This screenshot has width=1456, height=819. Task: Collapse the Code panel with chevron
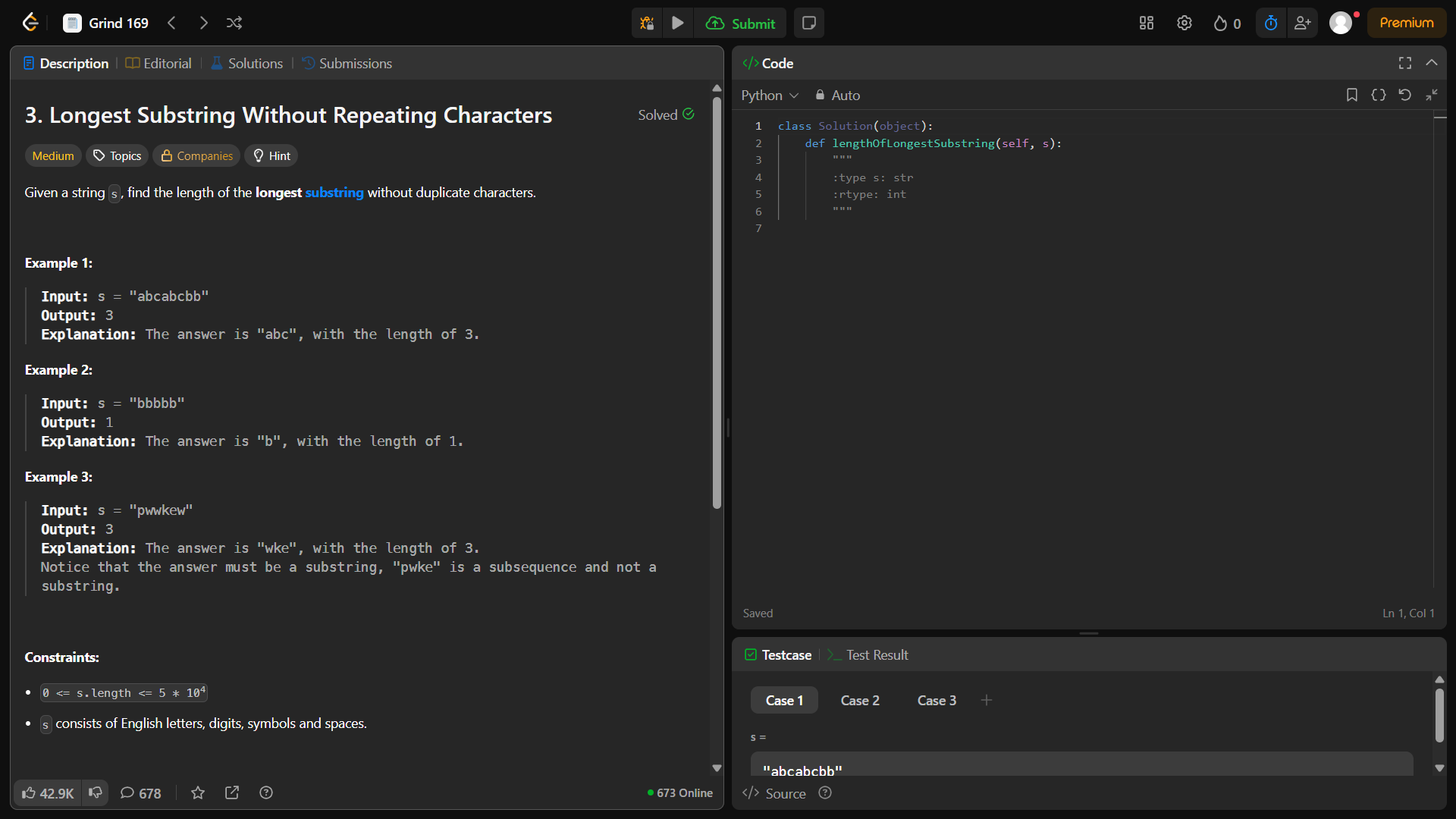(x=1432, y=63)
